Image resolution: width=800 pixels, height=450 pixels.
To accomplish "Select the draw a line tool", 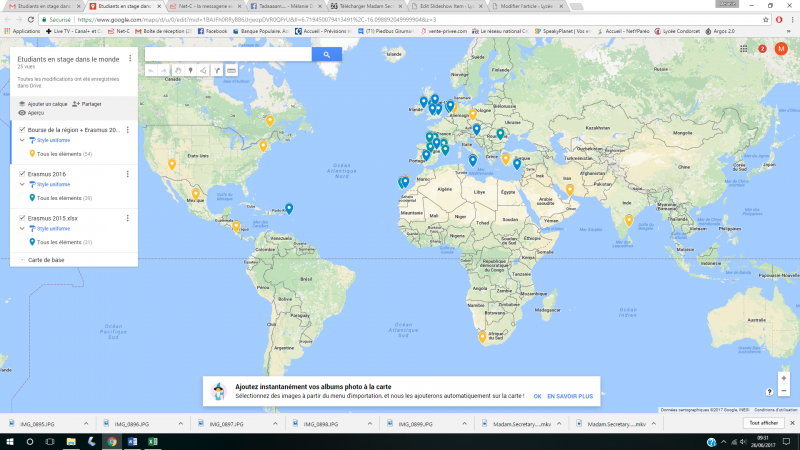I will point(203,71).
